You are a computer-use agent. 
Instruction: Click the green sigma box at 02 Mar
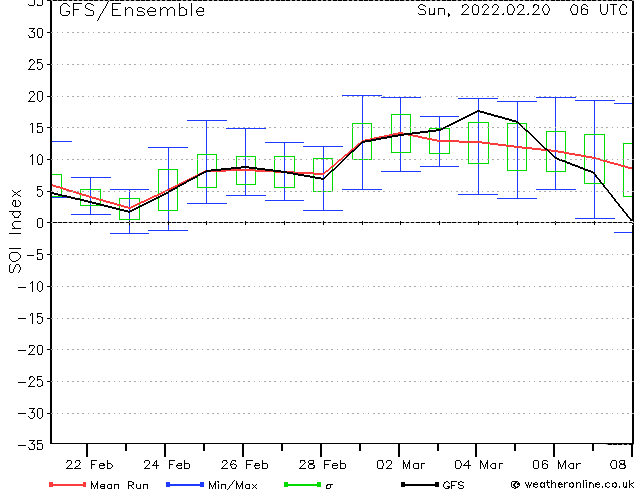[x=401, y=133]
